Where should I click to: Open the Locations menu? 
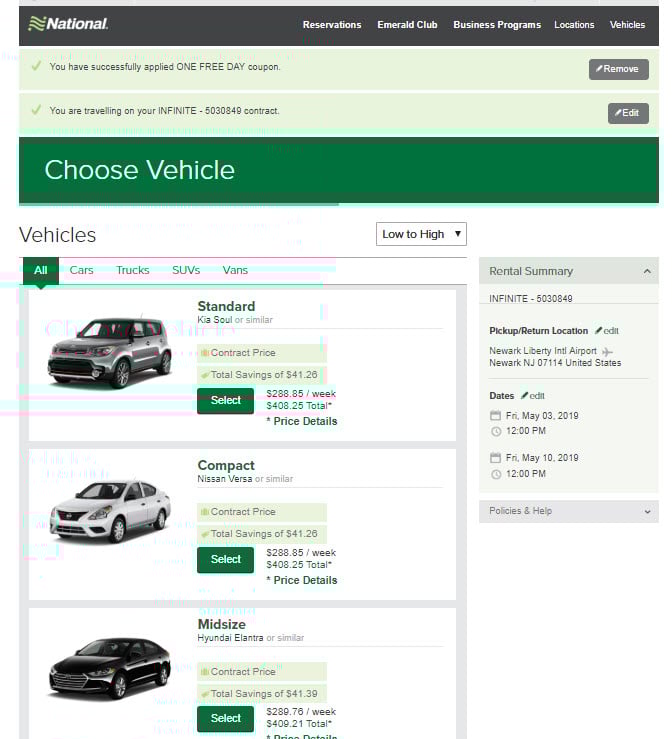pos(574,25)
